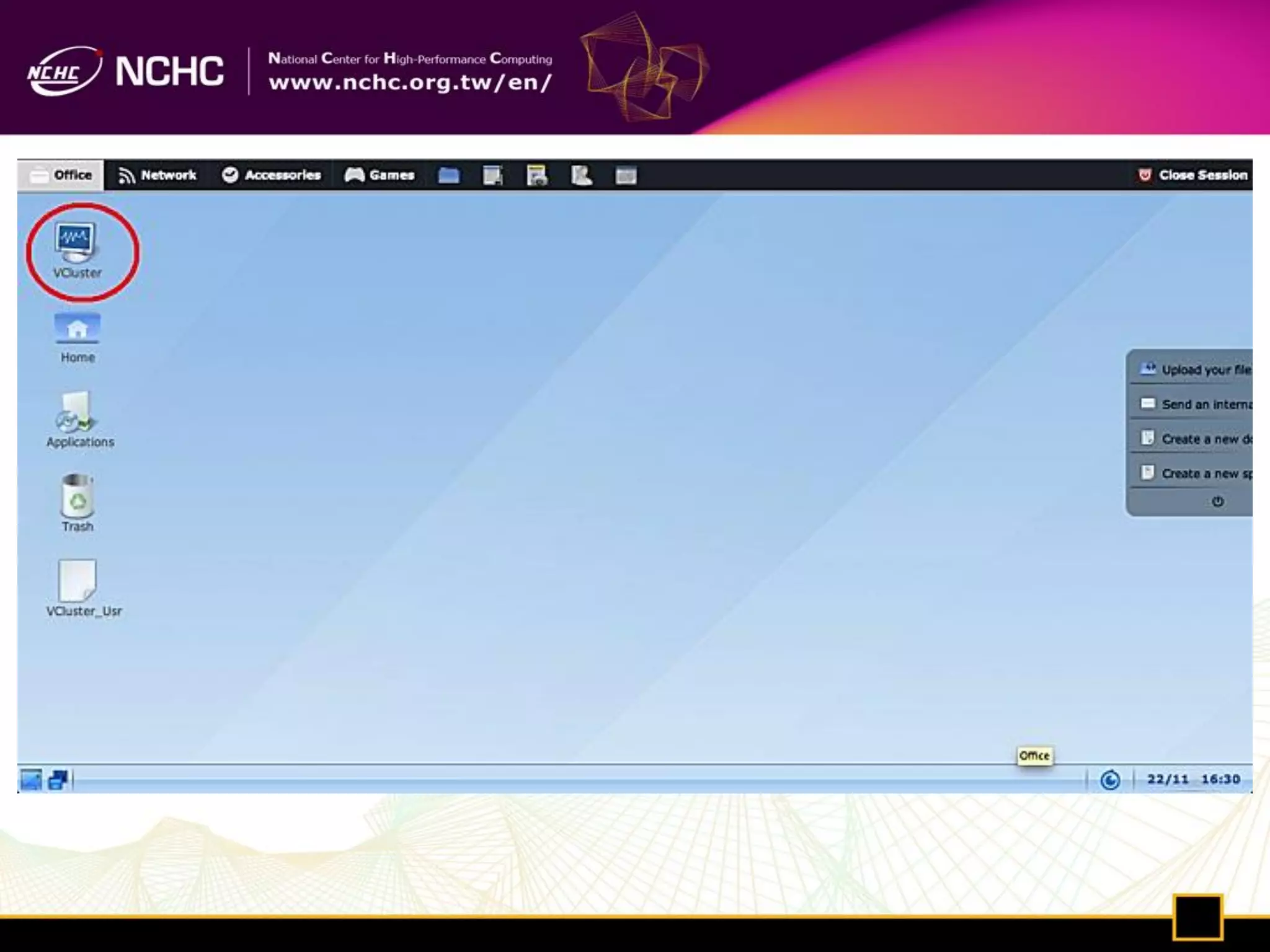Screen dimensions: 1270x952
Task: Click the power icon in side panel
Action: click(x=1217, y=501)
